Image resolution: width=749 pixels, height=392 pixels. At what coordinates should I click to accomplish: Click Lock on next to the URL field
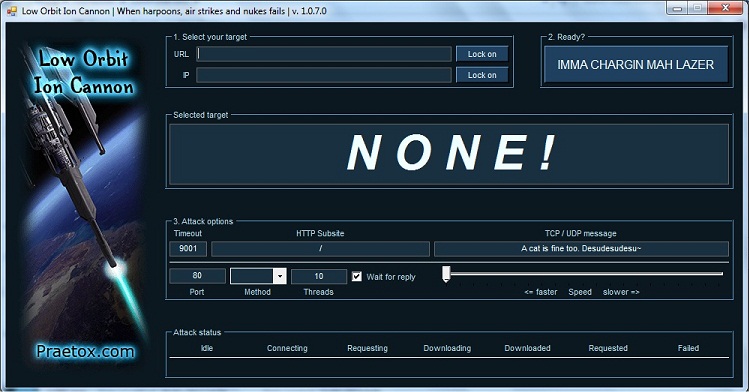pyautogui.click(x=482, y=54)
